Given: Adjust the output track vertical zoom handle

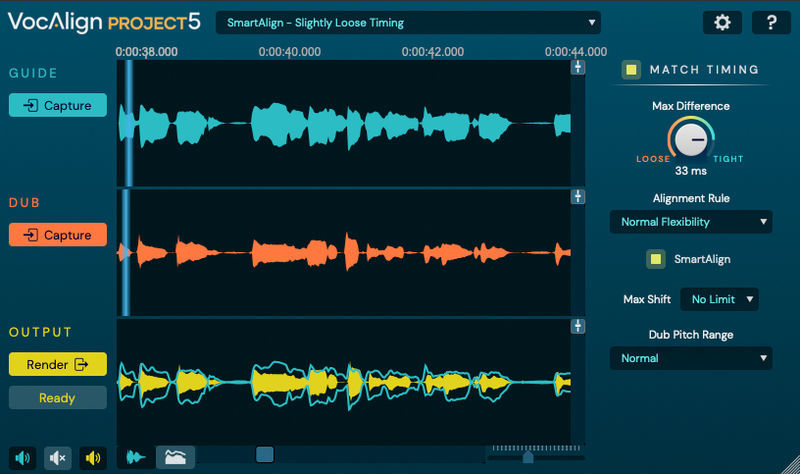Looking at the screenshot, I should (578, 326).
